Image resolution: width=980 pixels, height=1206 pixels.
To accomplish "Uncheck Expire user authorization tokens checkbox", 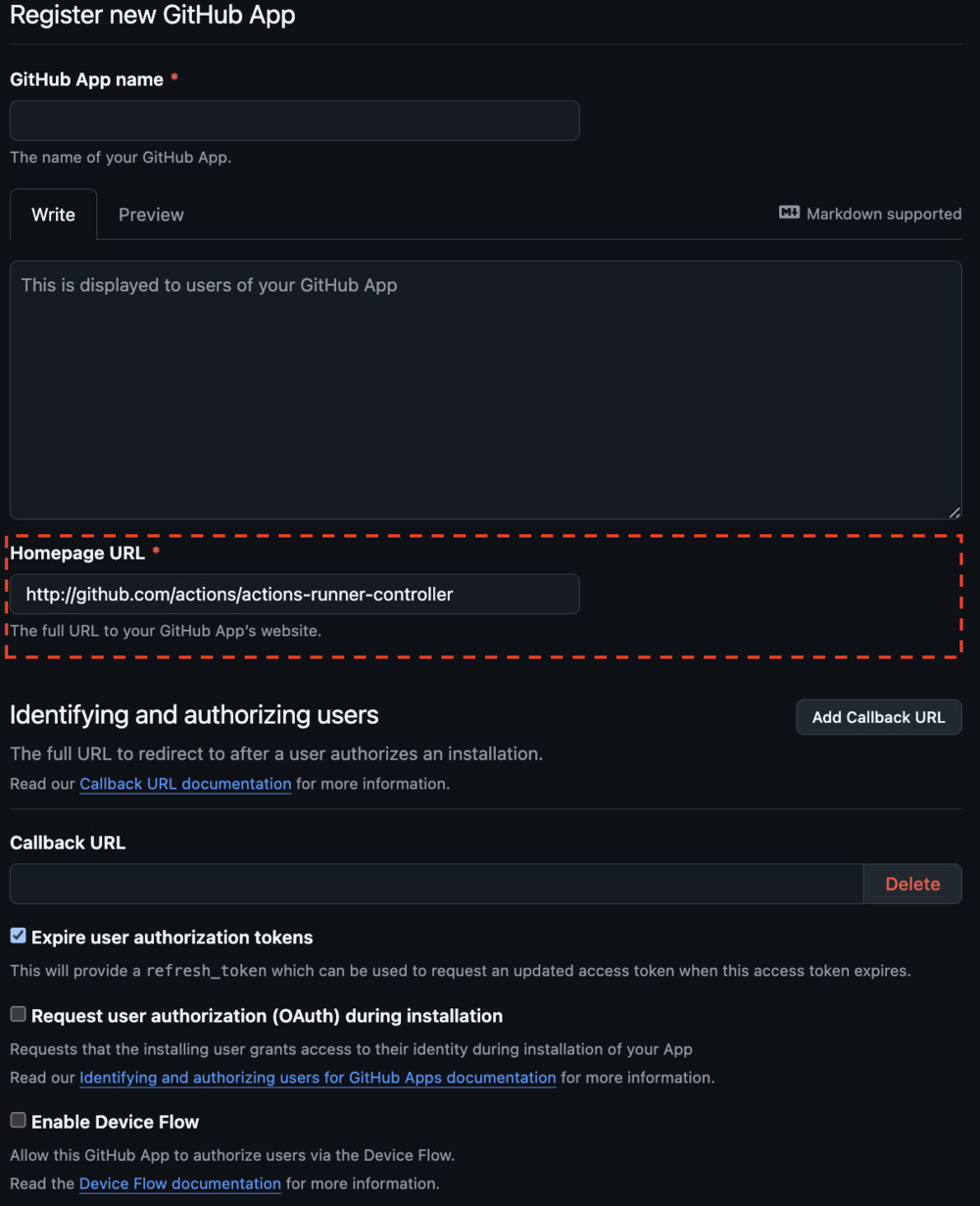I will click(x=19, y=937).
